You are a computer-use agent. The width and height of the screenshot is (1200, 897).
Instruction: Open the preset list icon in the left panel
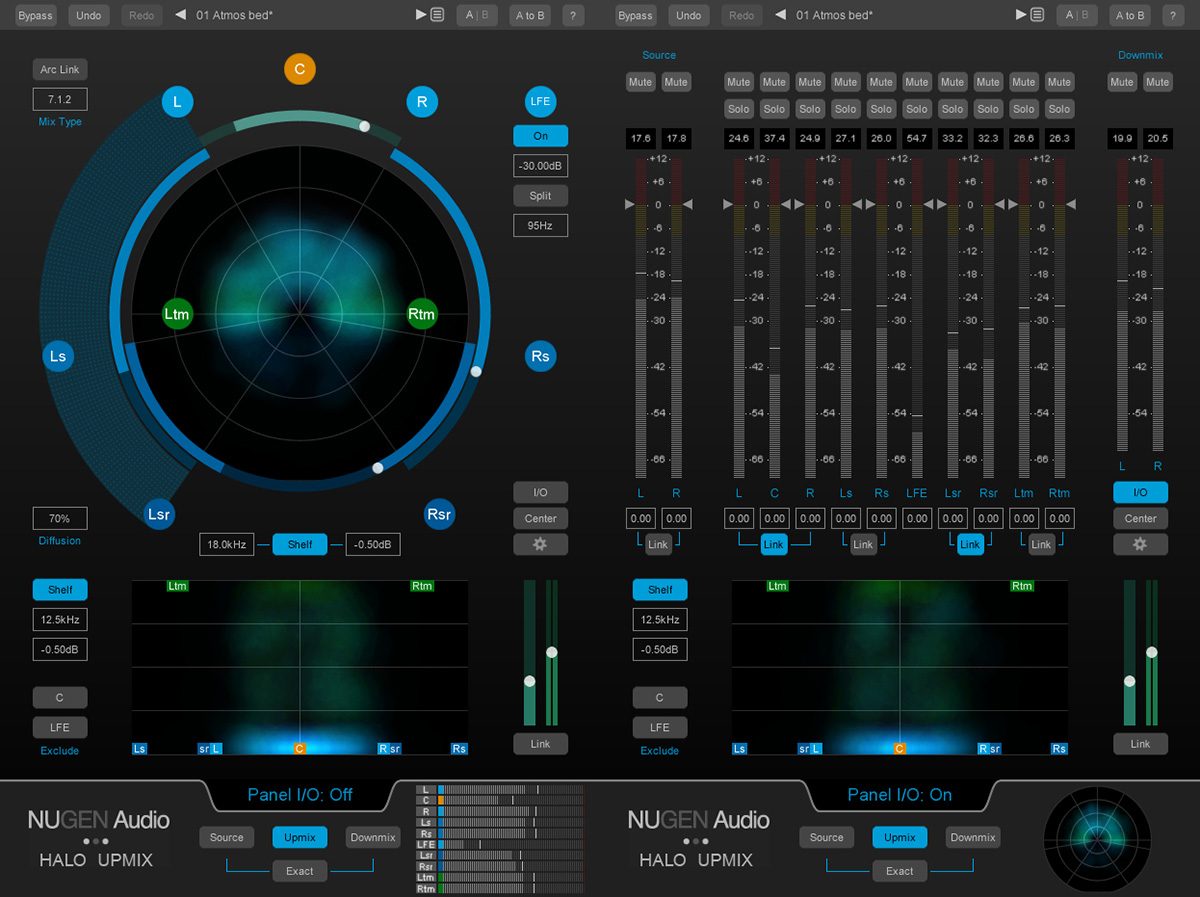(438, 15)
